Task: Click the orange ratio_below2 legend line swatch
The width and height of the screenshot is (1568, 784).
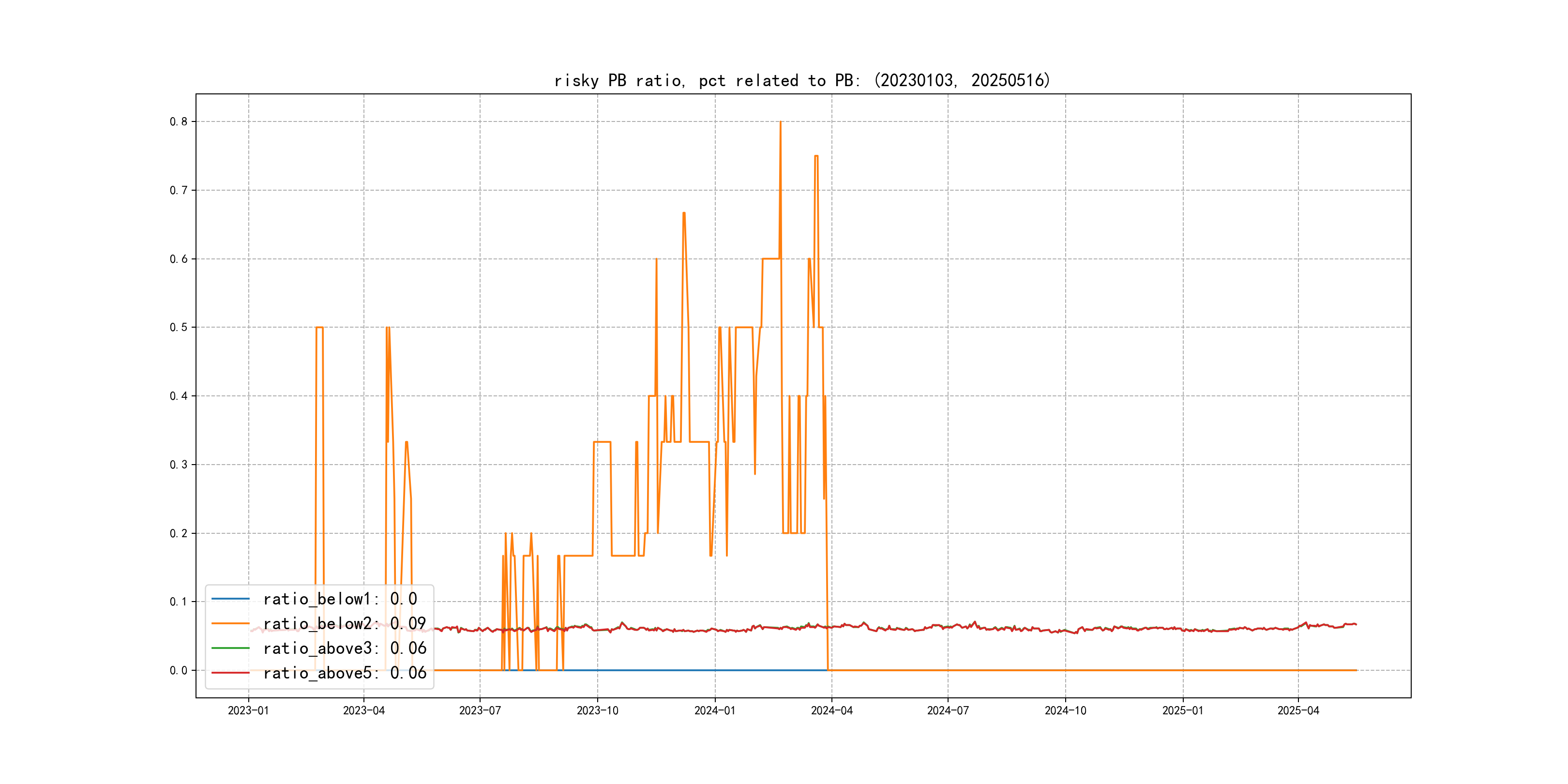Action: click(x=230, y=623)
